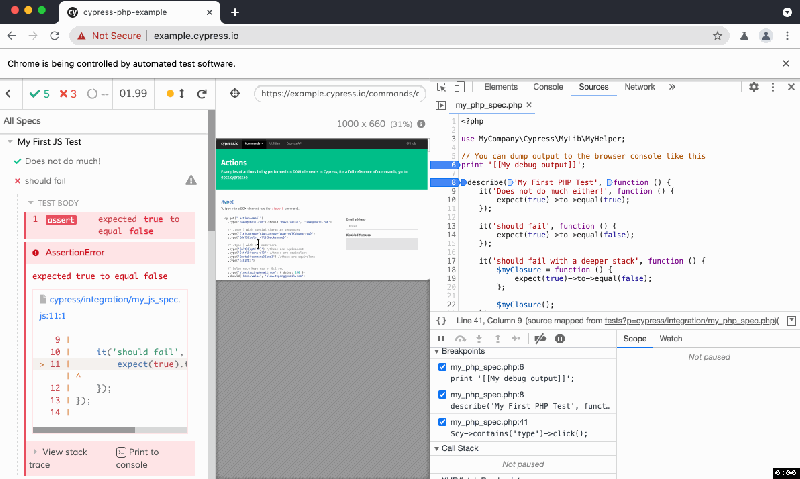Viewport: 800px width, 479px height.
Task: Collapse the TEST BODY section
Action: 31,203
